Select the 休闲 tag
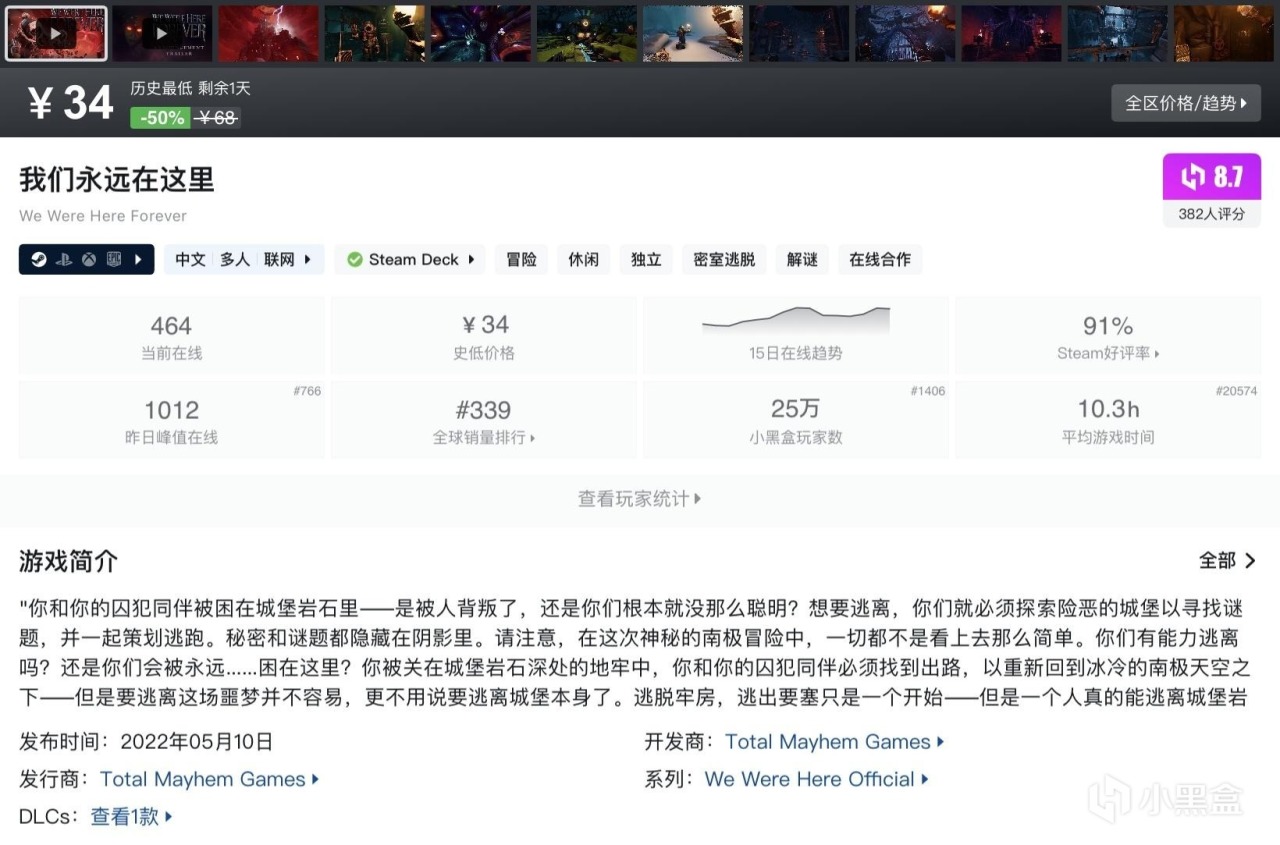 point(584,259)
